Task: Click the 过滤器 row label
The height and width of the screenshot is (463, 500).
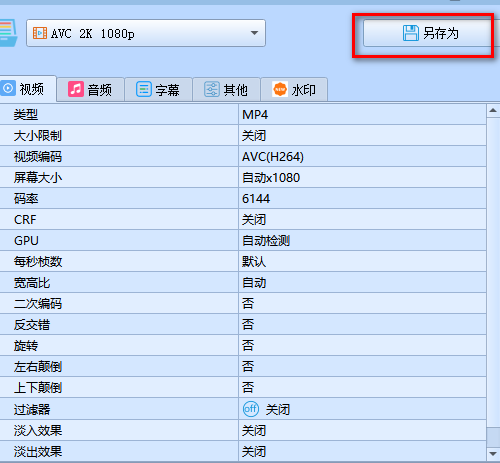Action: [x=32, y=409]
